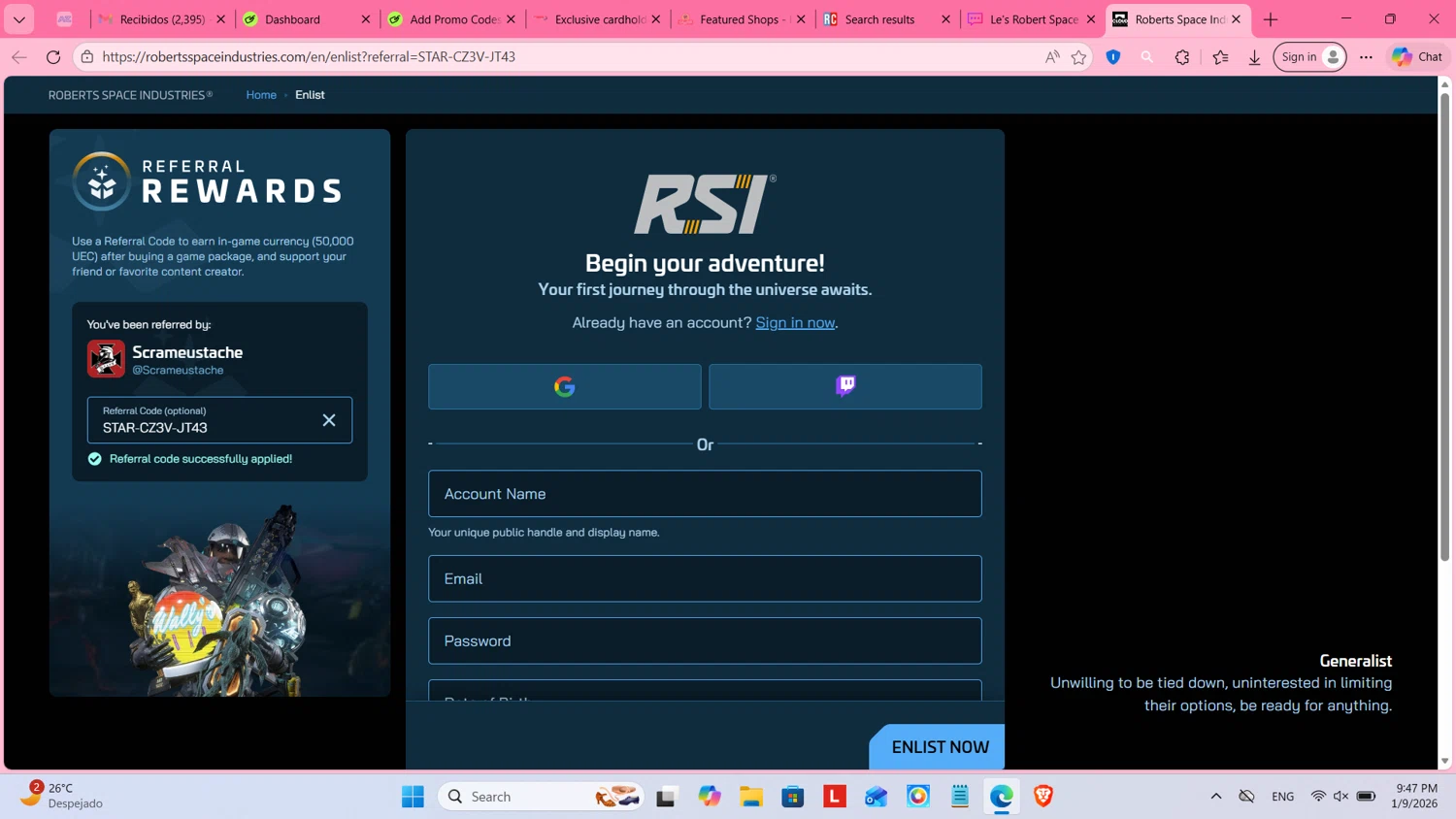Sign in to the browser profile

tap(1309, 57)
